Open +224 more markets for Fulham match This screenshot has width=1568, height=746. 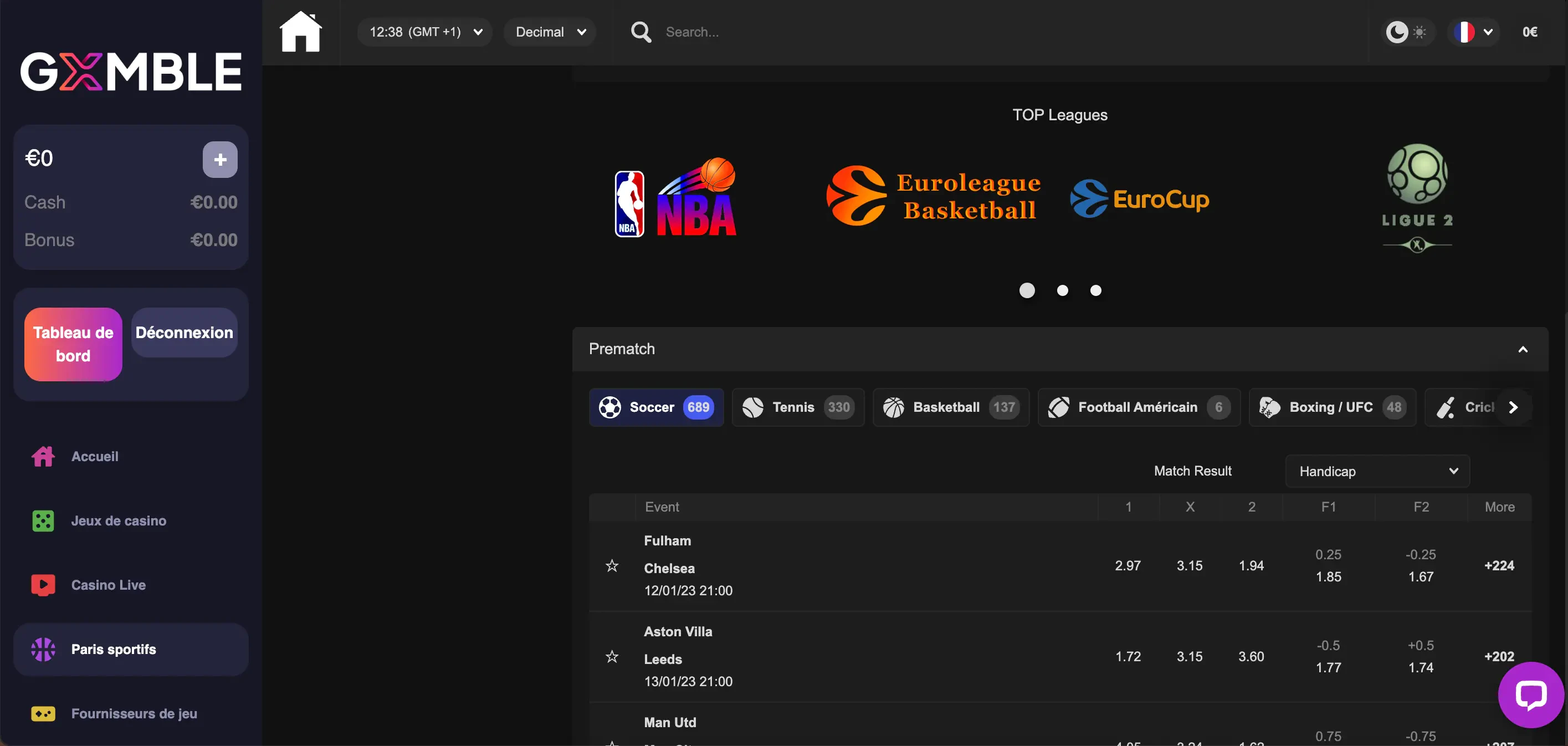pyautogui.click(x=1499, y=565)
